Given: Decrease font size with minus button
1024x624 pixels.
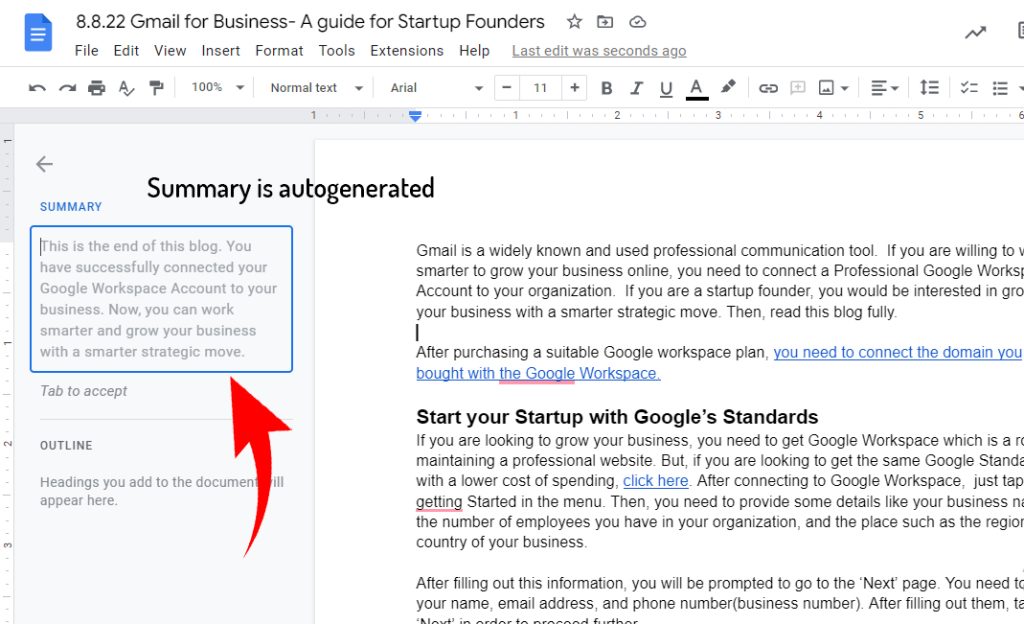Looking at the screenshot, I should coord(506,87).
